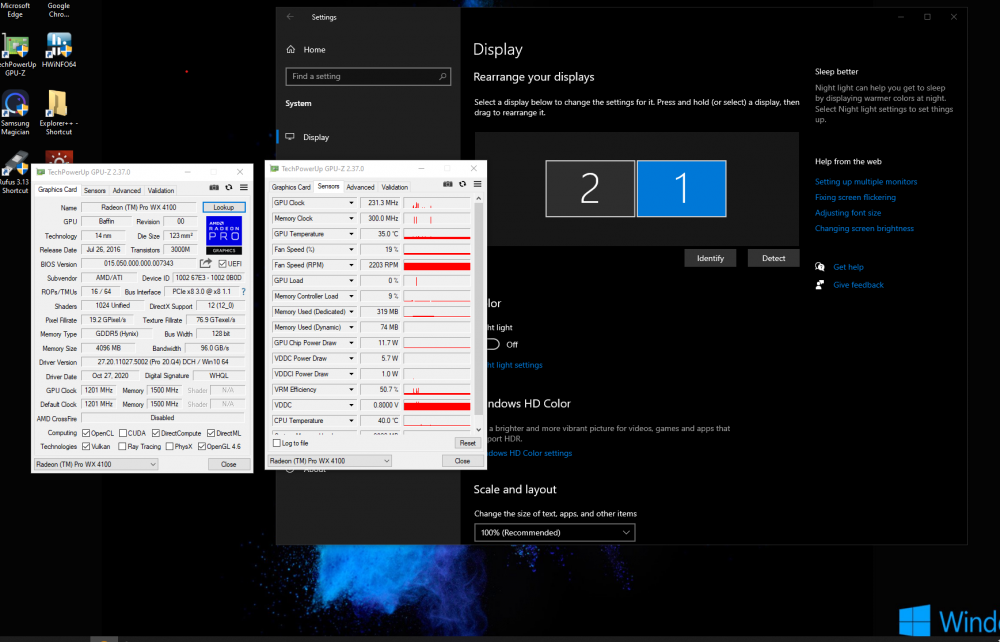Open GPU selector dropdown in Graphics Card window
Screen dimensions: 1000x642
96,464
